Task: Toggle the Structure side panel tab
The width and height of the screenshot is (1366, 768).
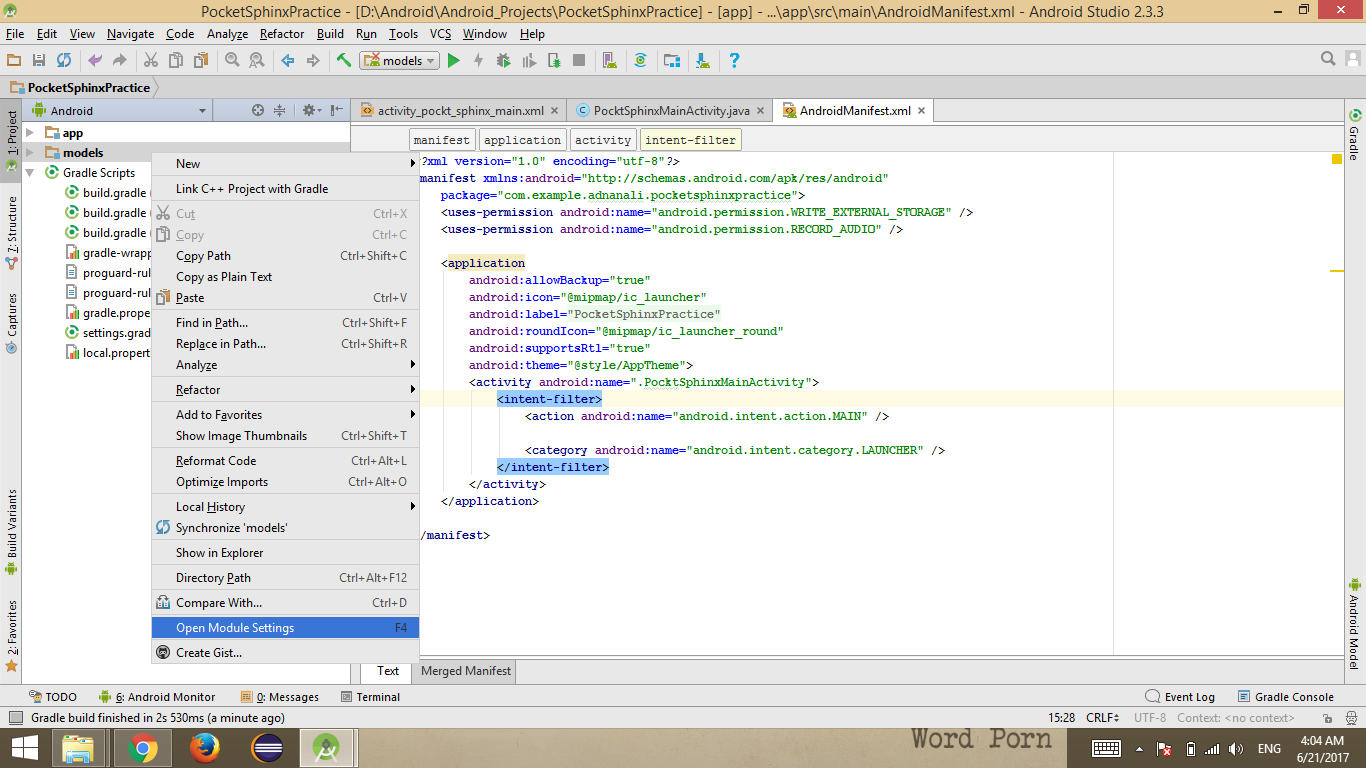Action: [x=11, y=233]
